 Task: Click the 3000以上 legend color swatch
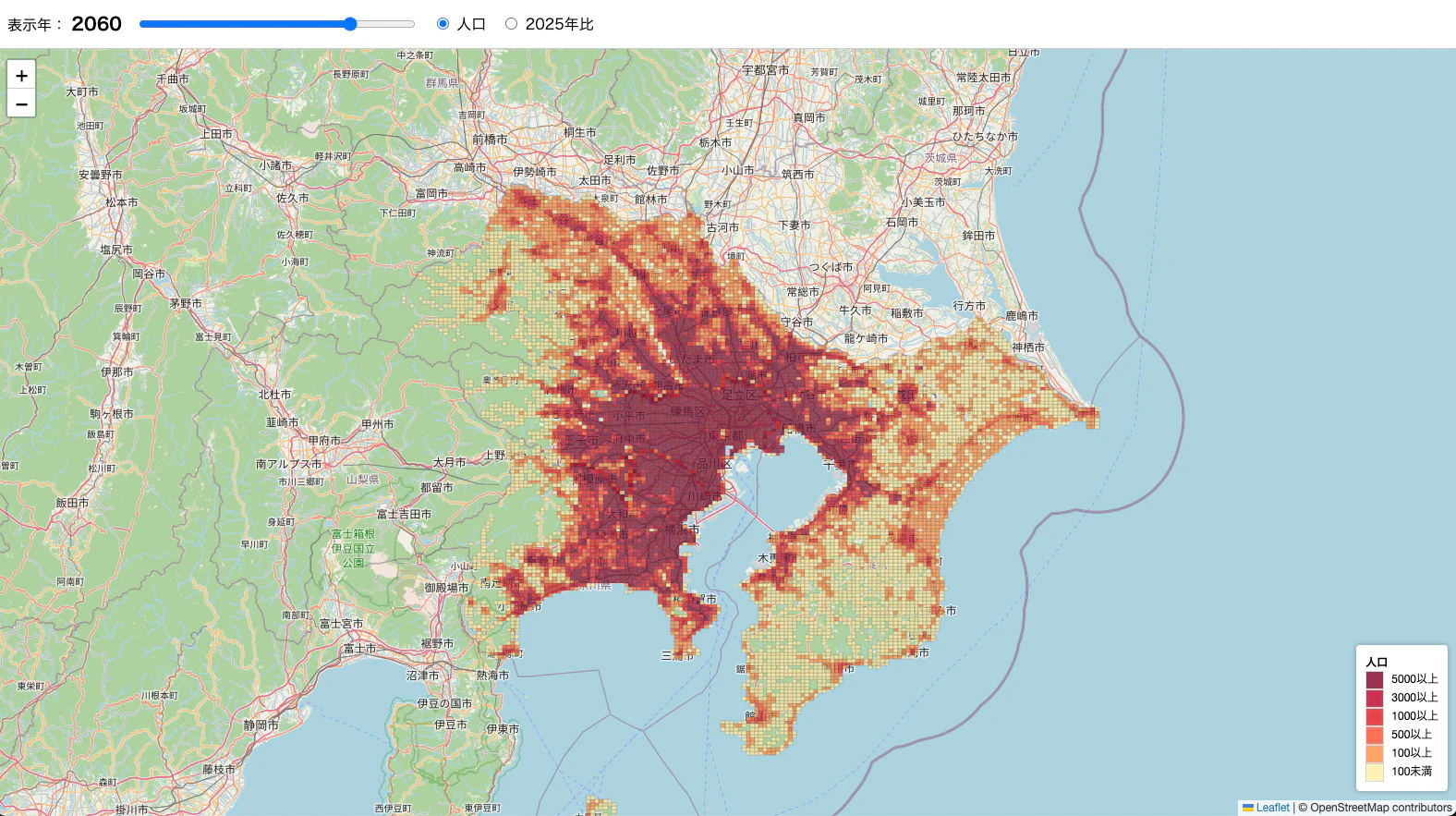(1375, 698)
